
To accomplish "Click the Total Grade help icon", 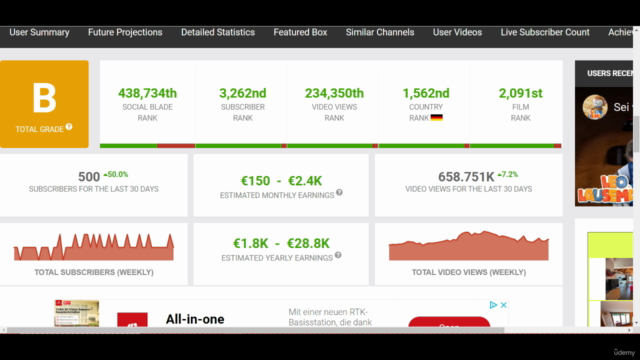I will [69, 127].
